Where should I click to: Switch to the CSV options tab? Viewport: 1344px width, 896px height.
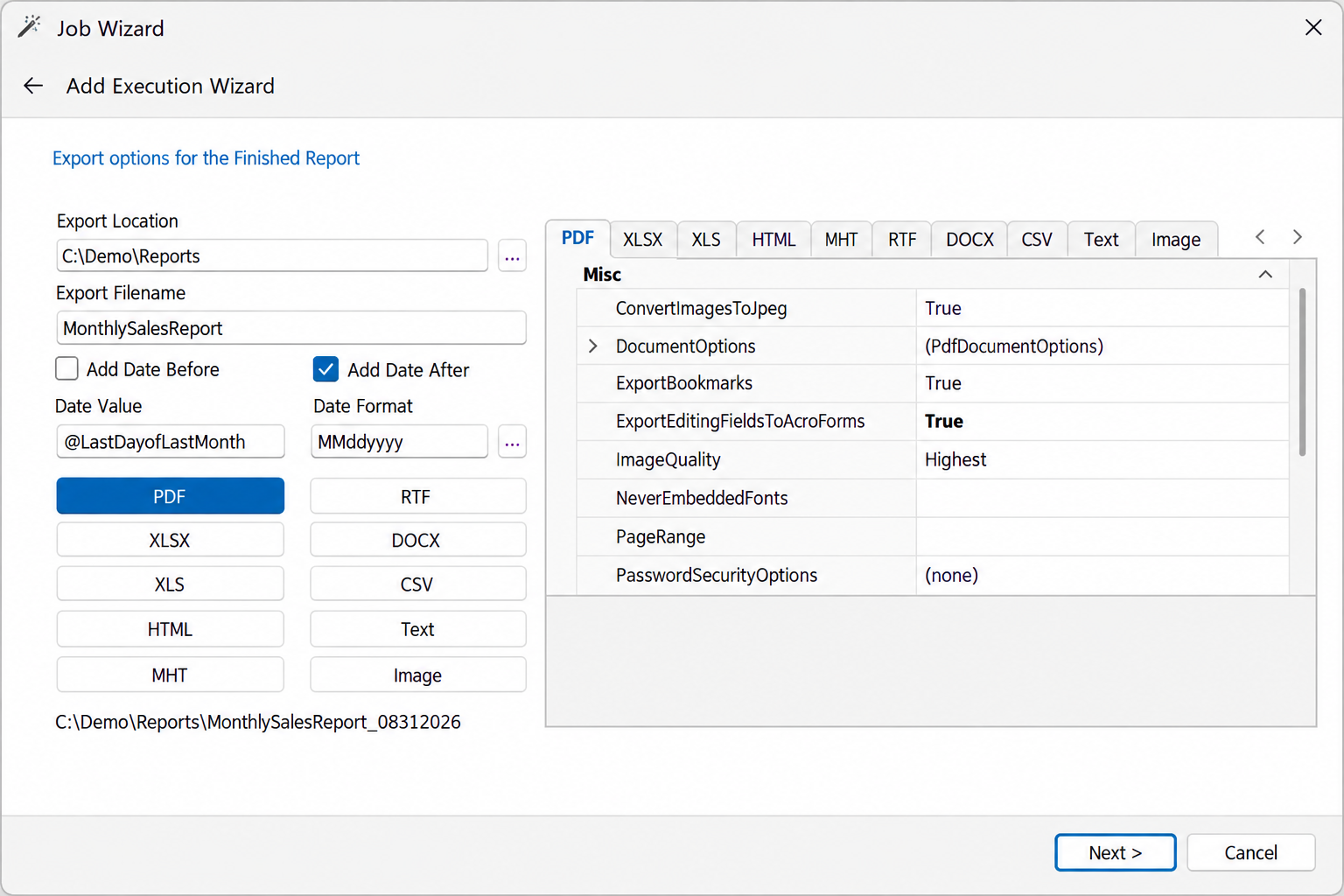[x=1037, y=240]
